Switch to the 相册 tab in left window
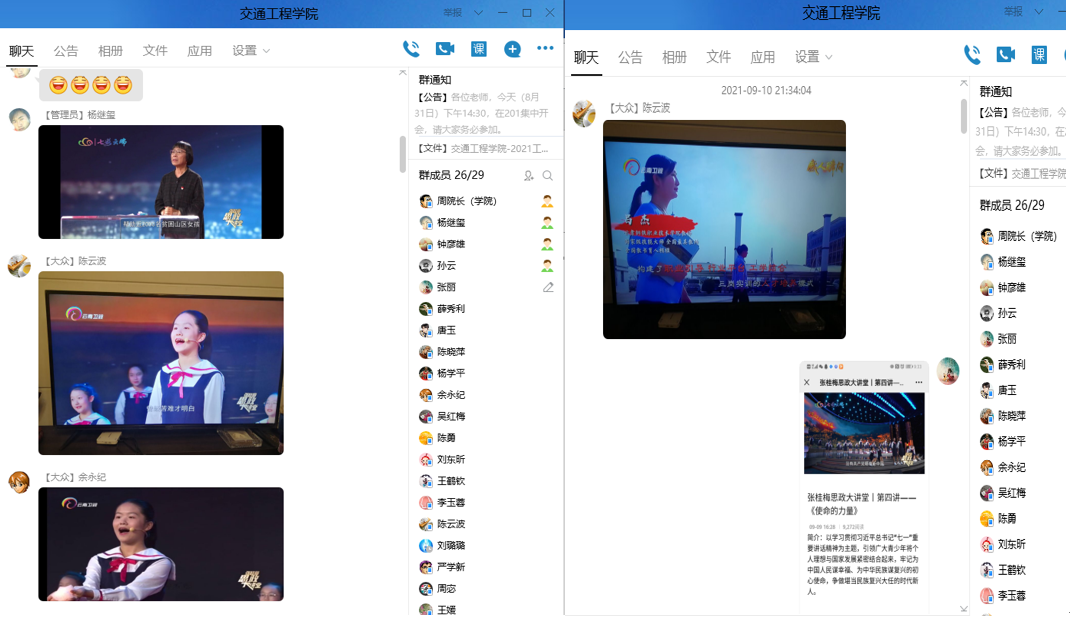This screenshot has width=1070, height=618. pos(111,50)
